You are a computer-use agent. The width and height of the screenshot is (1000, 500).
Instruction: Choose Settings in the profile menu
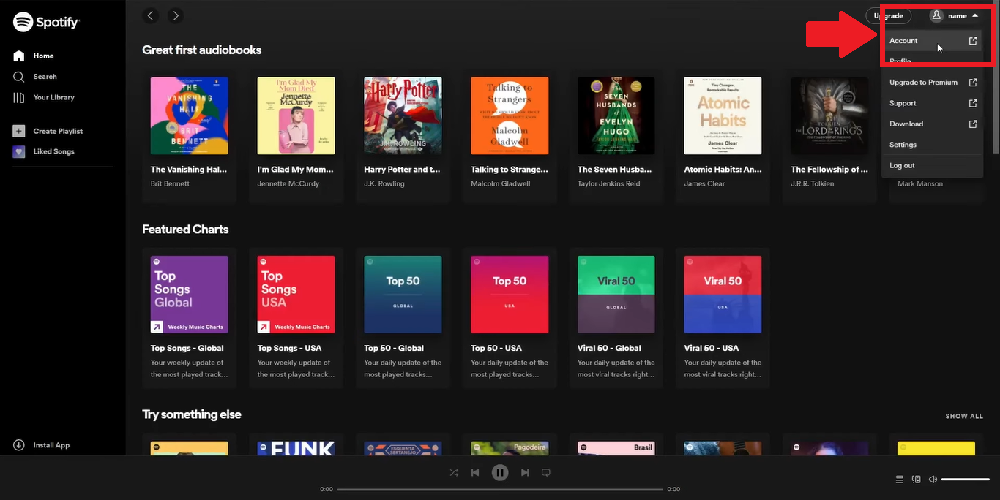pyautogui.click(x=903, y=145)
